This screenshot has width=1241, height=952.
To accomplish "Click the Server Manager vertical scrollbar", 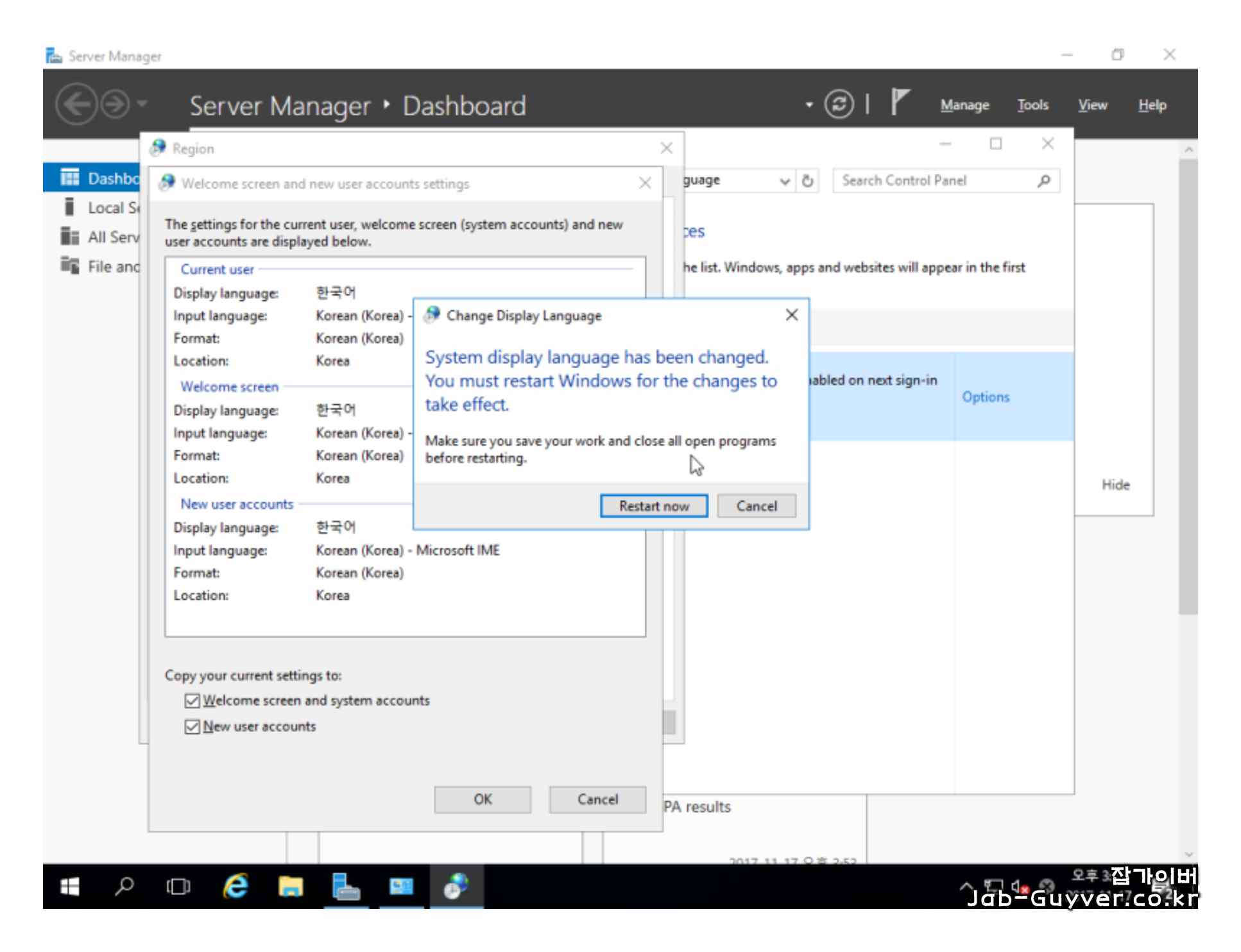I will 1188,385.
